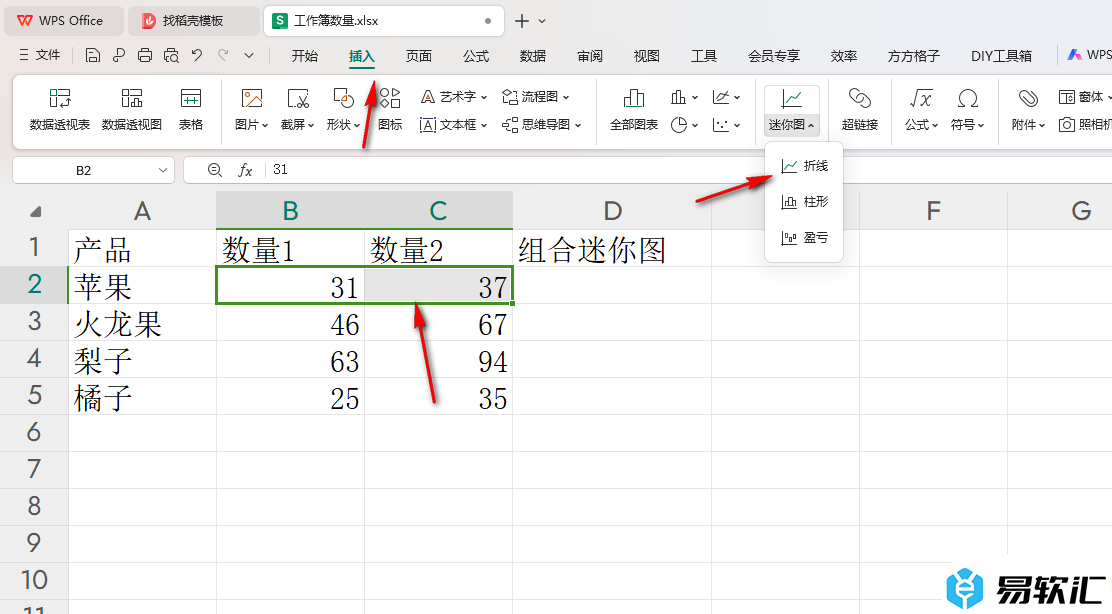Click the export/output icon beside Save
Image resolution: width=1112 pixels, height=614 pixels.
coord(118,55)
